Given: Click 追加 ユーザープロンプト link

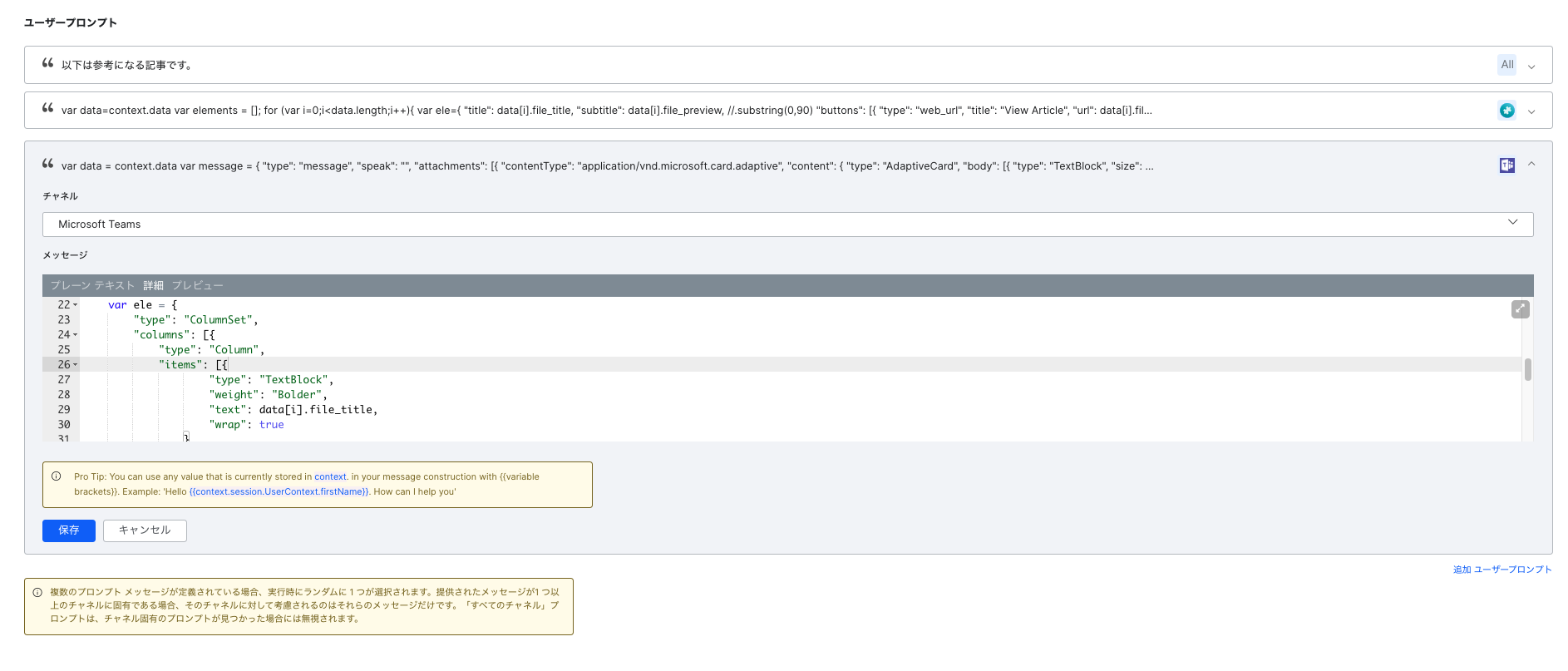Looking at the screenshot, I should pyautogui.click(x=1502, y=570).
